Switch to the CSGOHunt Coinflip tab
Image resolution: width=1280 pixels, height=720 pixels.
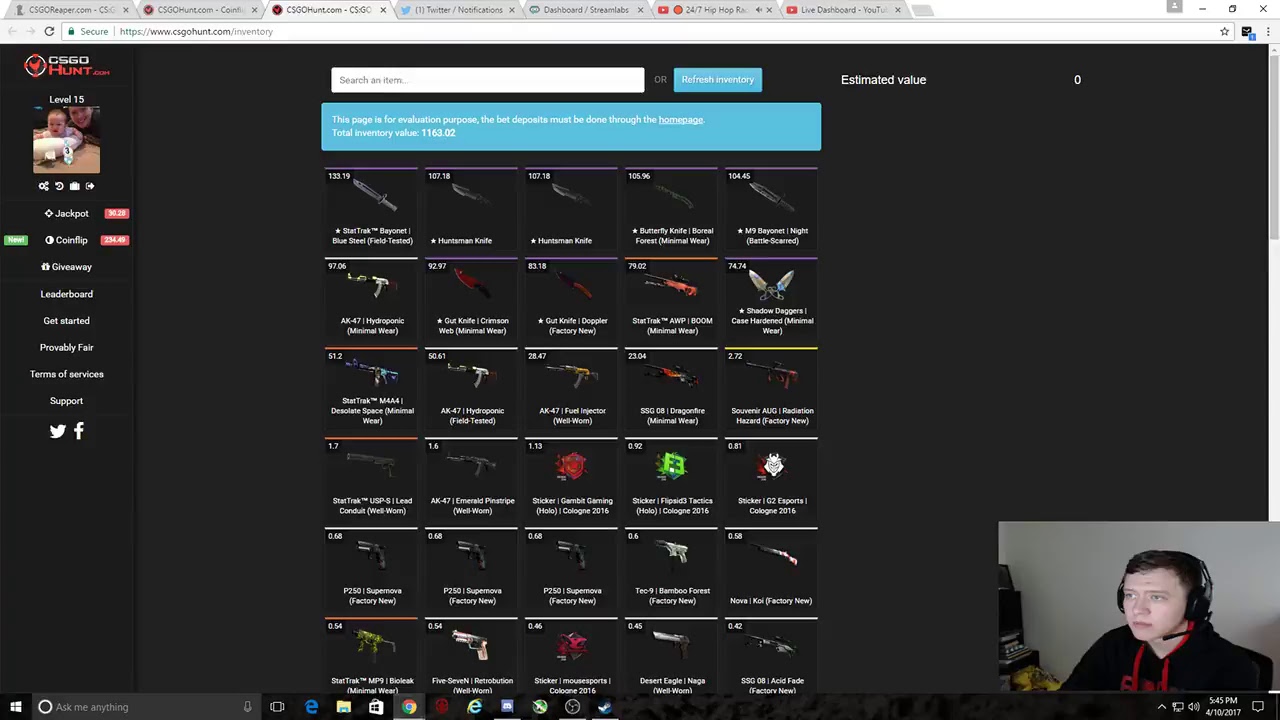[x=198, y=10]
